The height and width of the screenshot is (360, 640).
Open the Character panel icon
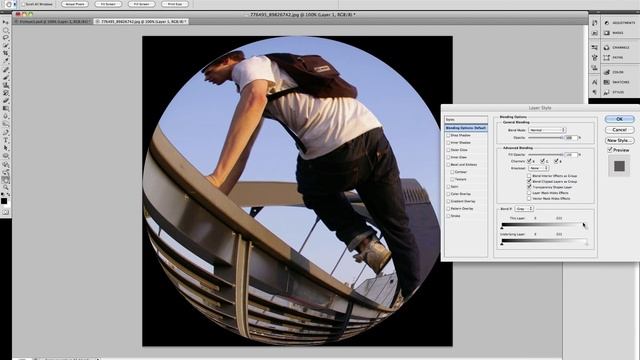click(594, 82)
